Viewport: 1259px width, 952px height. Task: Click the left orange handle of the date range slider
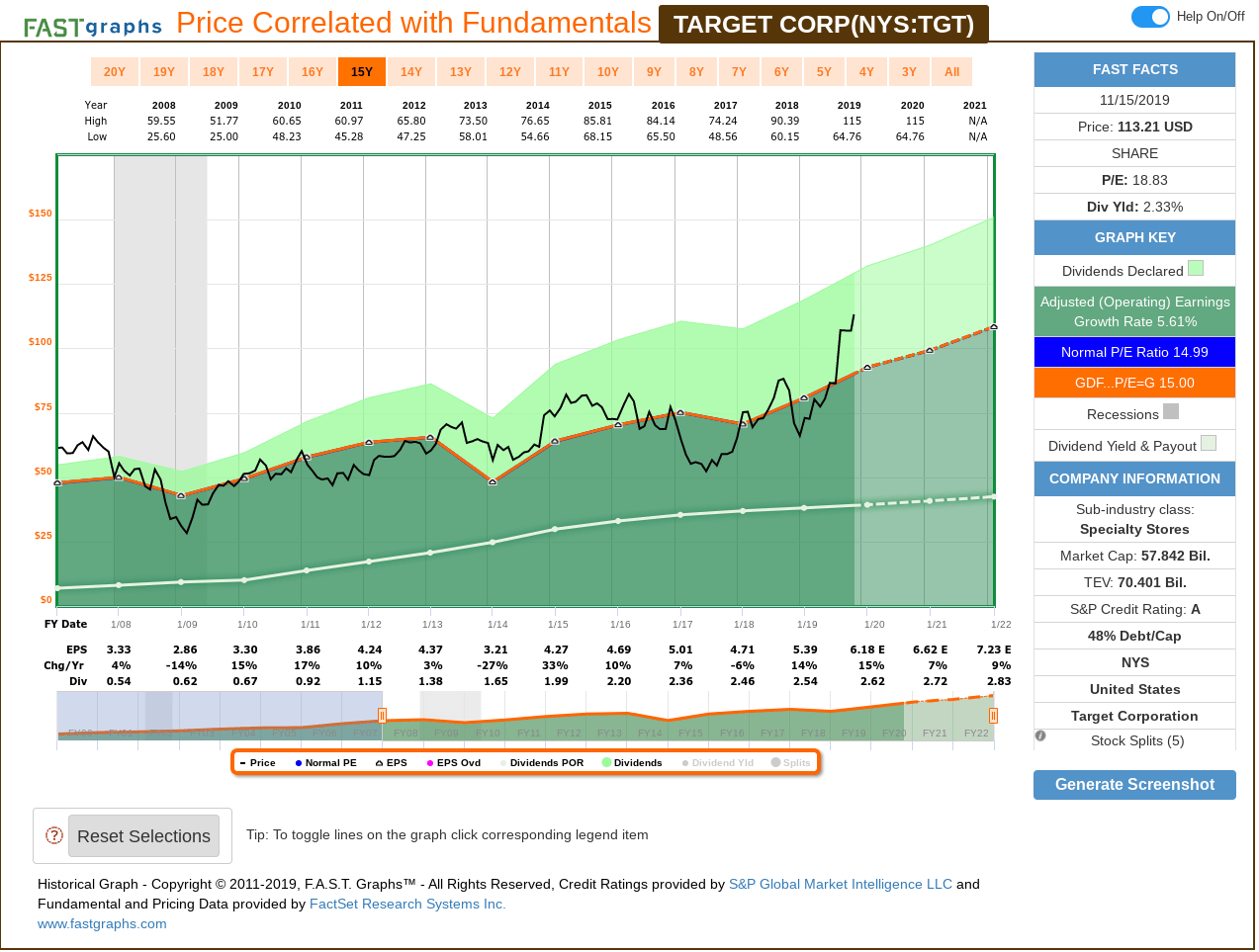382,714
